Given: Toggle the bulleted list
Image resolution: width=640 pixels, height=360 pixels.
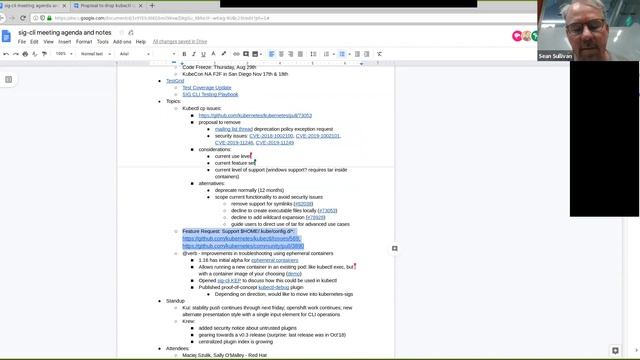Looking at the screenshot, I should 342,54.
